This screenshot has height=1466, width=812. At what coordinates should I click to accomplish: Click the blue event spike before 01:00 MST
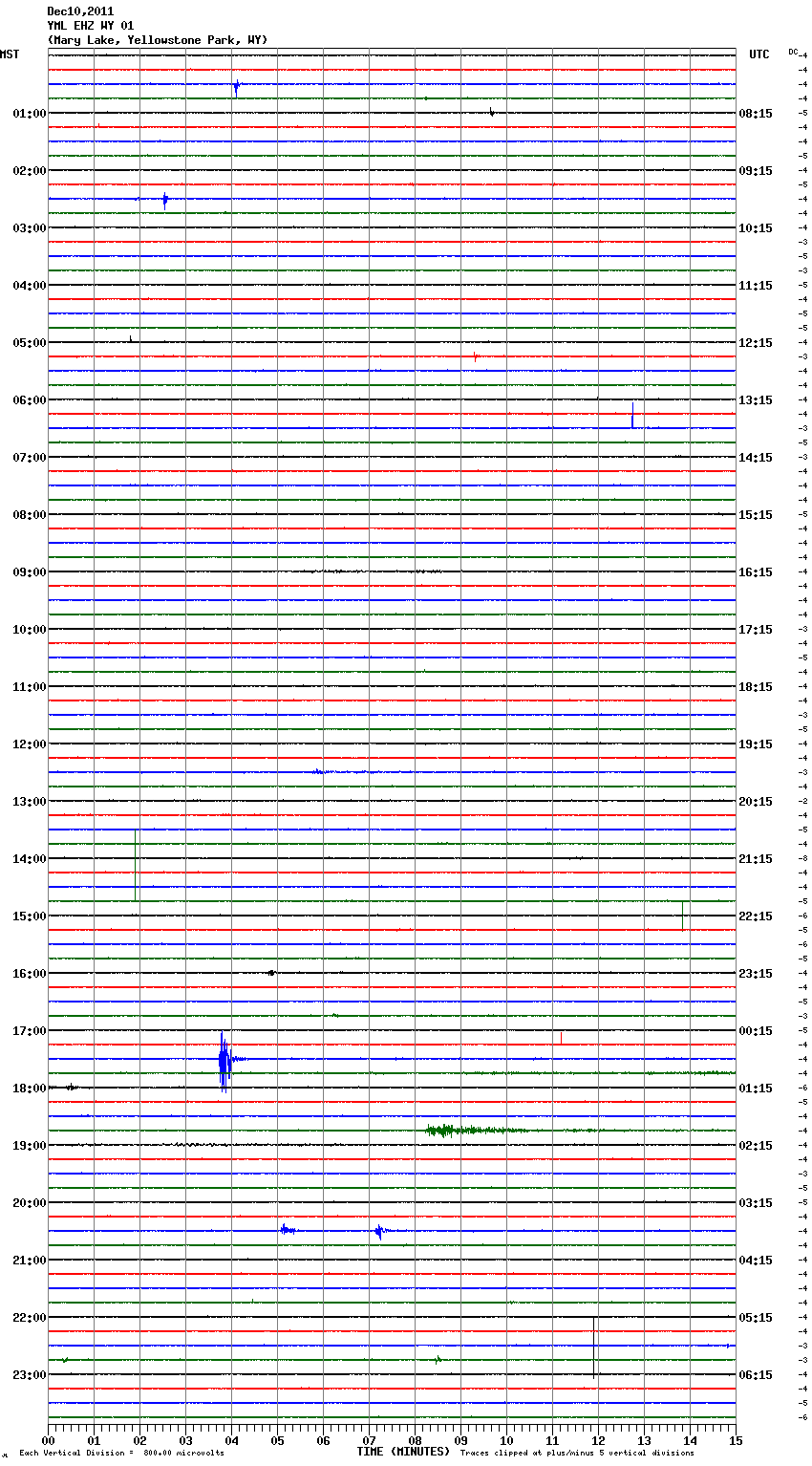point(236,86)
